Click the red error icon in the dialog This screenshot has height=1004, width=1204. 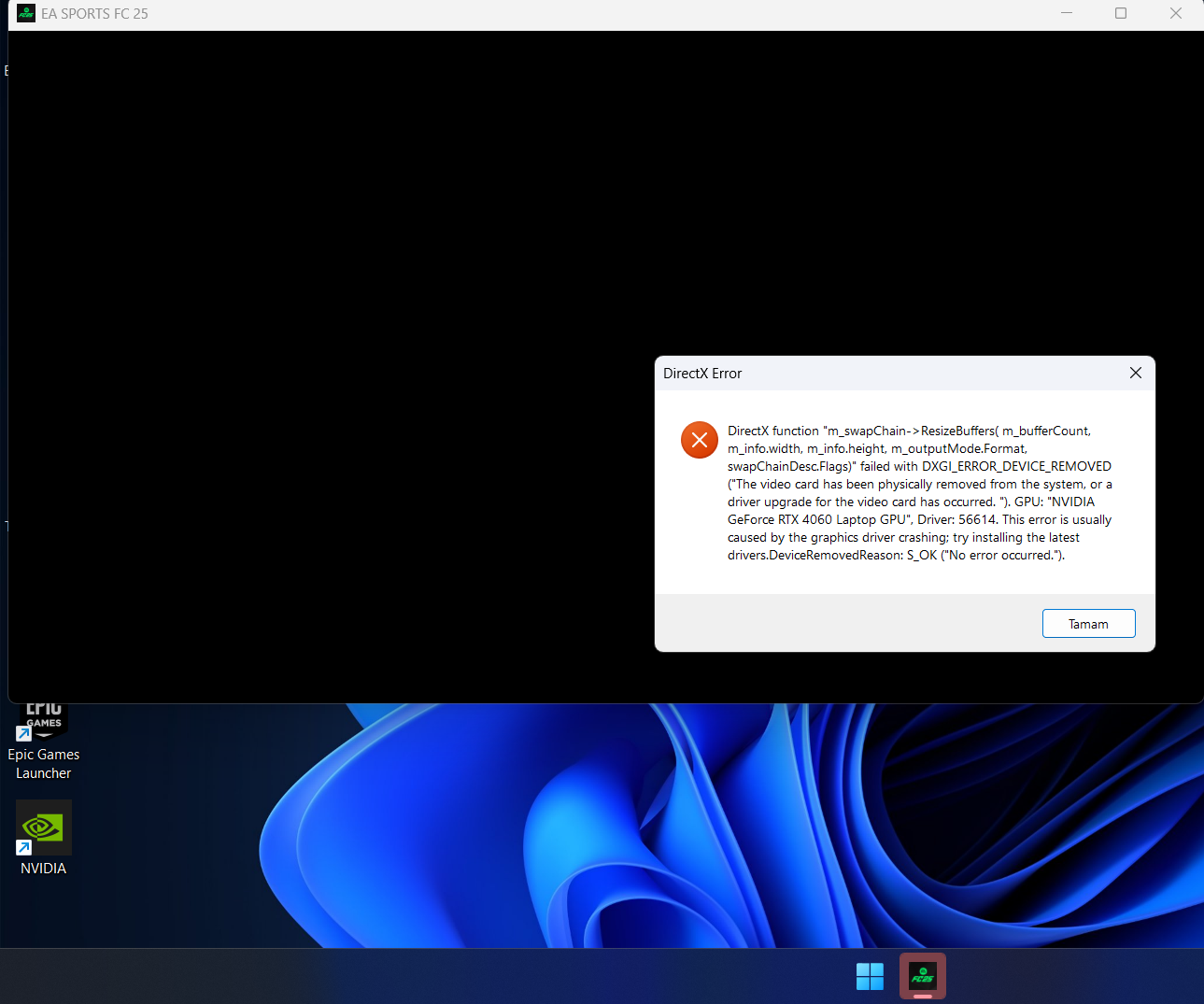coord(700,440)
